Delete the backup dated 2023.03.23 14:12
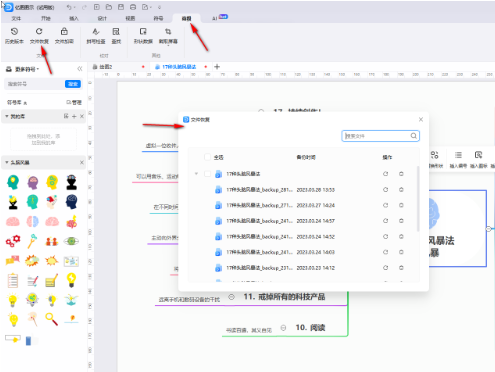 (401, 268)
